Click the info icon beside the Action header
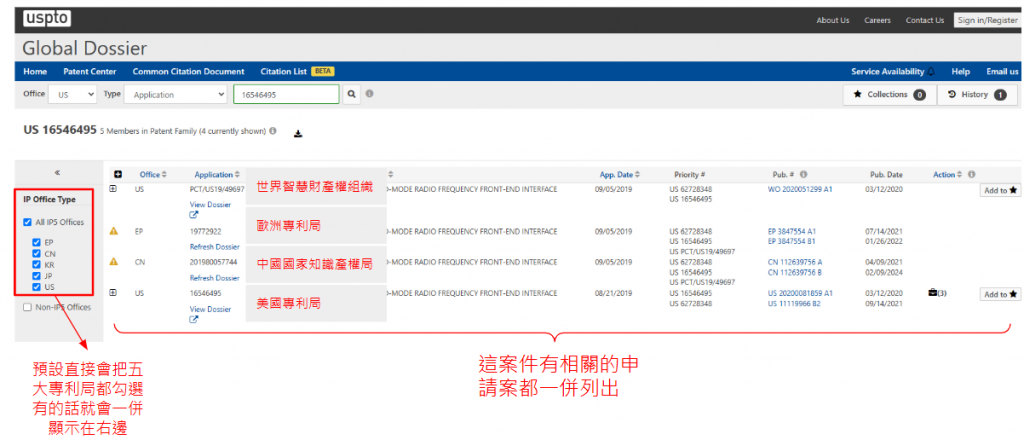Viewport: 1024px width, 440px height. (x=972, y=174)
